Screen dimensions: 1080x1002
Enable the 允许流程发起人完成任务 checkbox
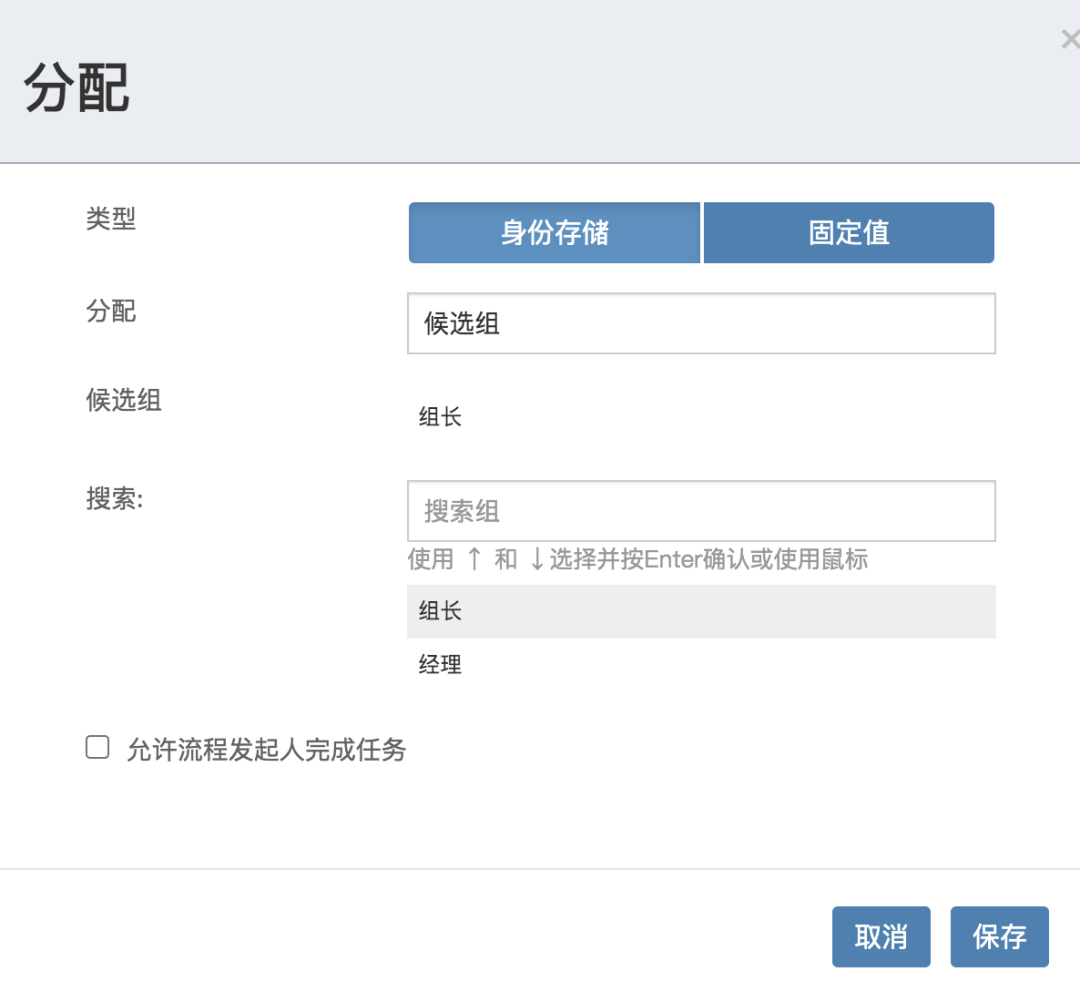[x=97, y=747]
